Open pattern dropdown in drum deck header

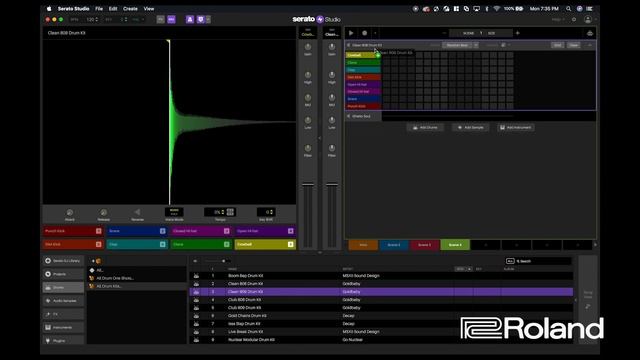point(457,45)
